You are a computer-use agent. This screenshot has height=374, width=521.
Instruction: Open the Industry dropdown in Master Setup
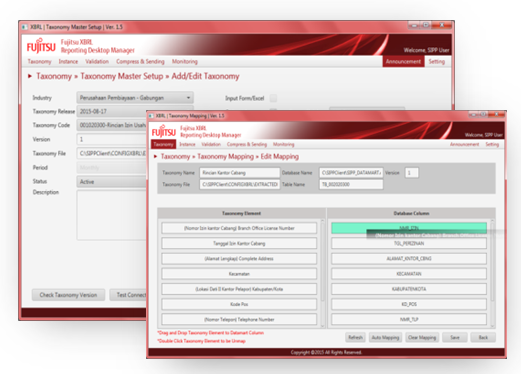point(135,98)
